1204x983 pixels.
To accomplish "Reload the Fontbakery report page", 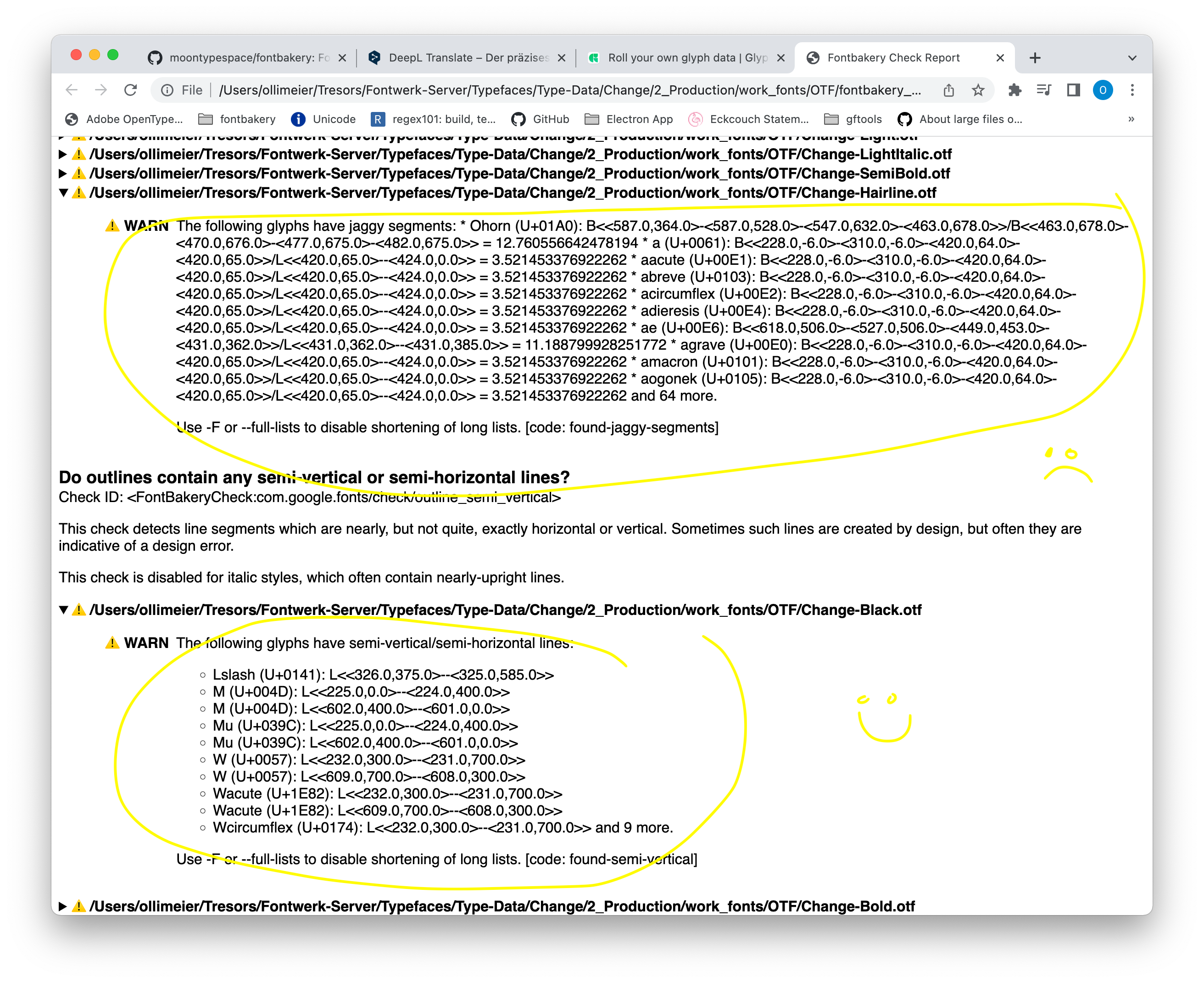I will coord(131,89).
